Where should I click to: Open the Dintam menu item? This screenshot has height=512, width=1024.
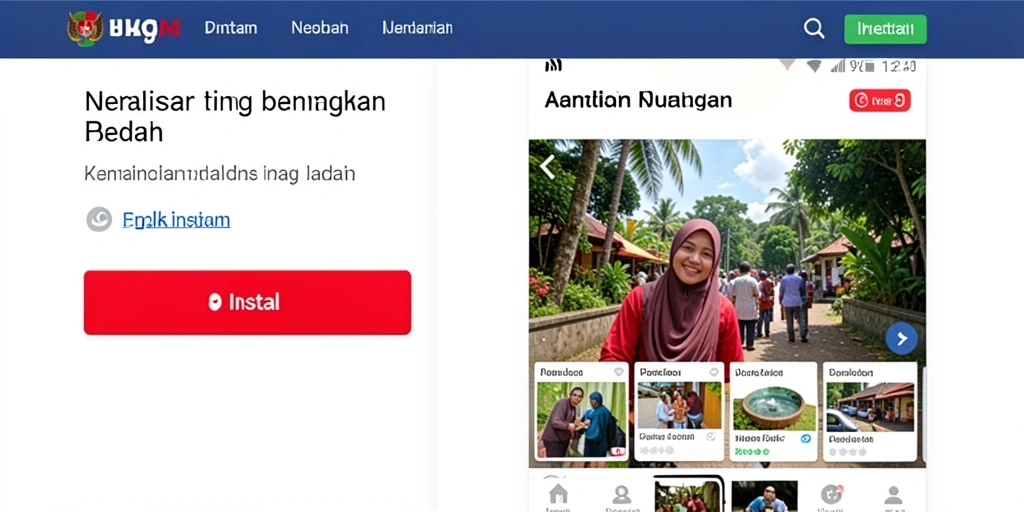(x=231, y=28)
